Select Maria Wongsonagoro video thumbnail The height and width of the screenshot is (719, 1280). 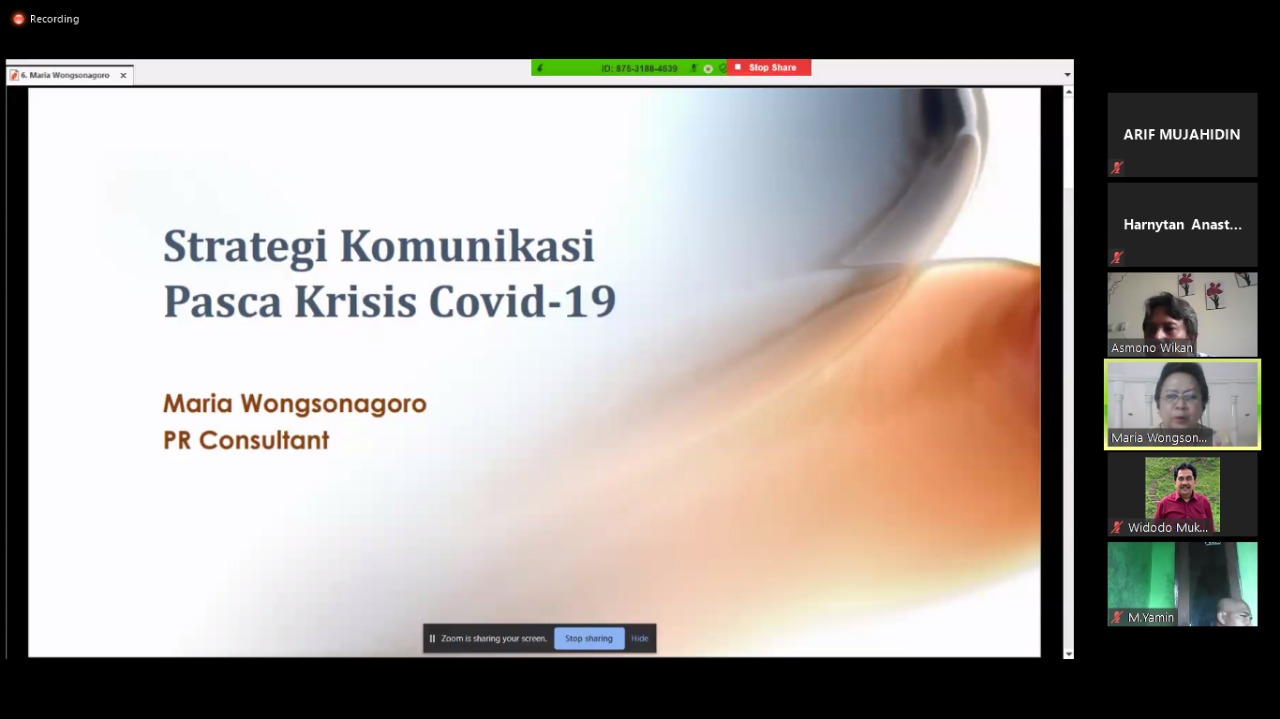(1182, 404)
